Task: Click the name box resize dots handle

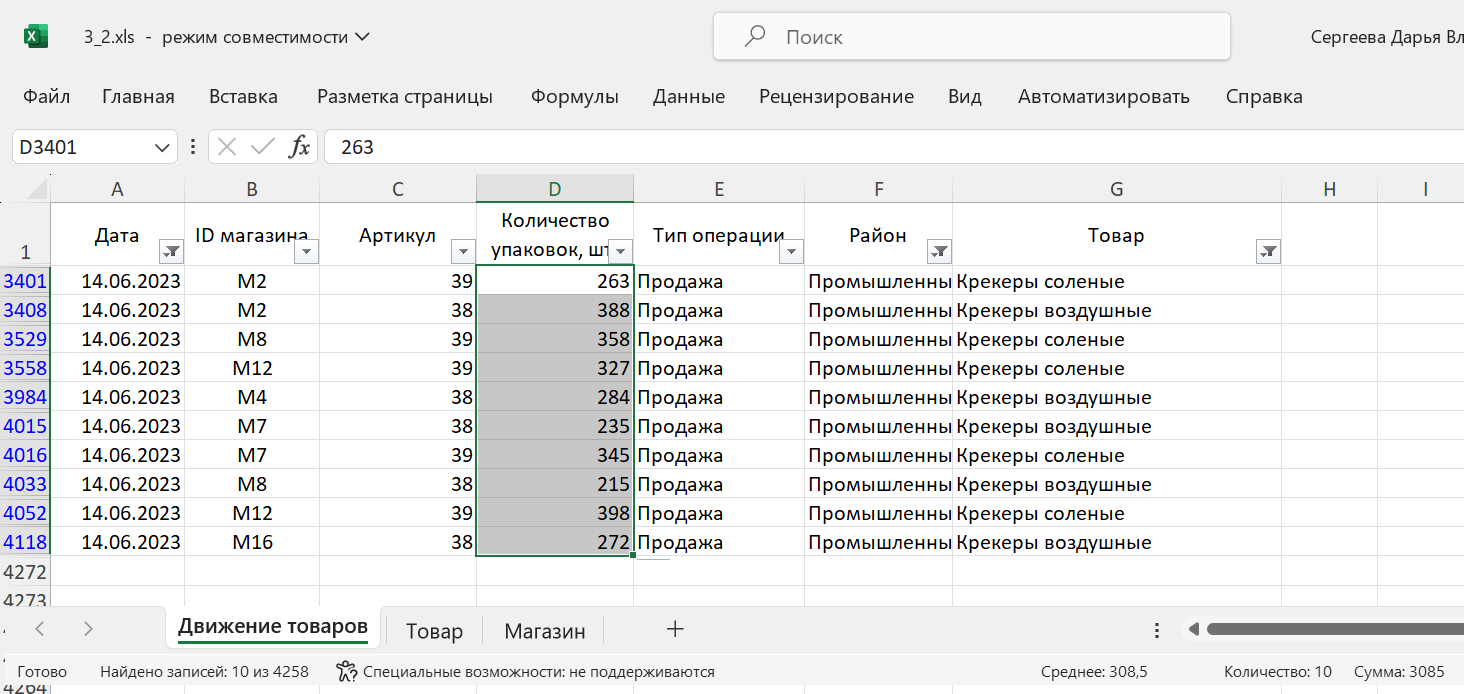Action: click(x=192, y=147)
